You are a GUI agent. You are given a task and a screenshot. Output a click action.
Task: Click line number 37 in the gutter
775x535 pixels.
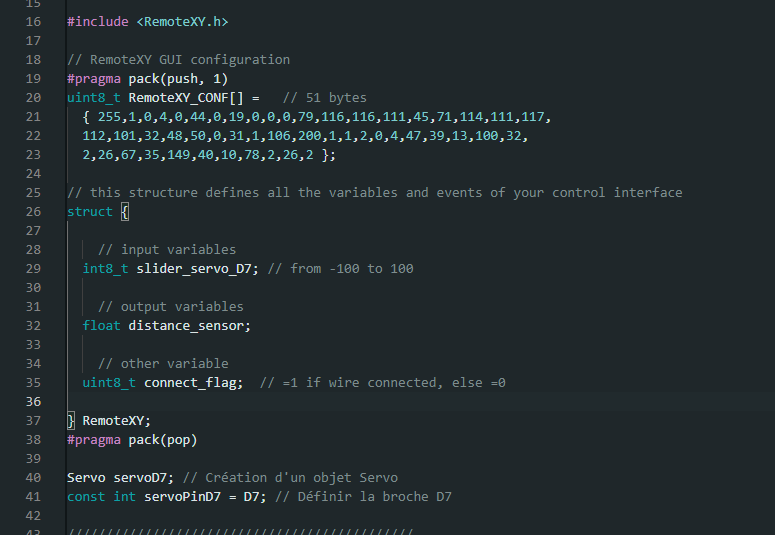tap(33, 421)
